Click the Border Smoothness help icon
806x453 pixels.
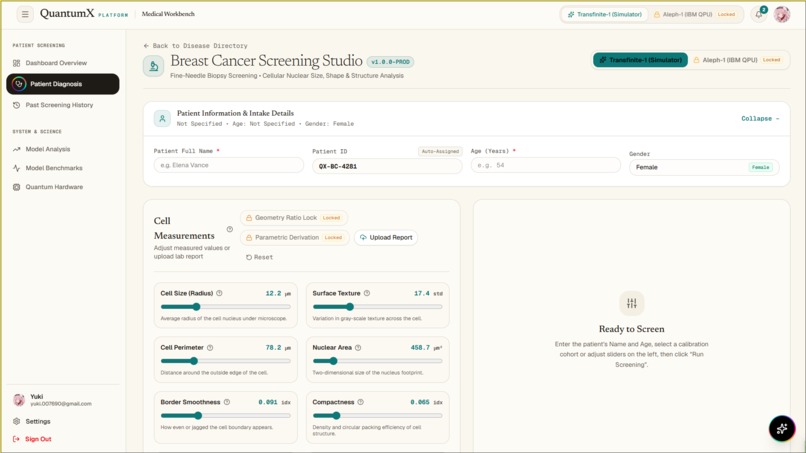[227, 402]
